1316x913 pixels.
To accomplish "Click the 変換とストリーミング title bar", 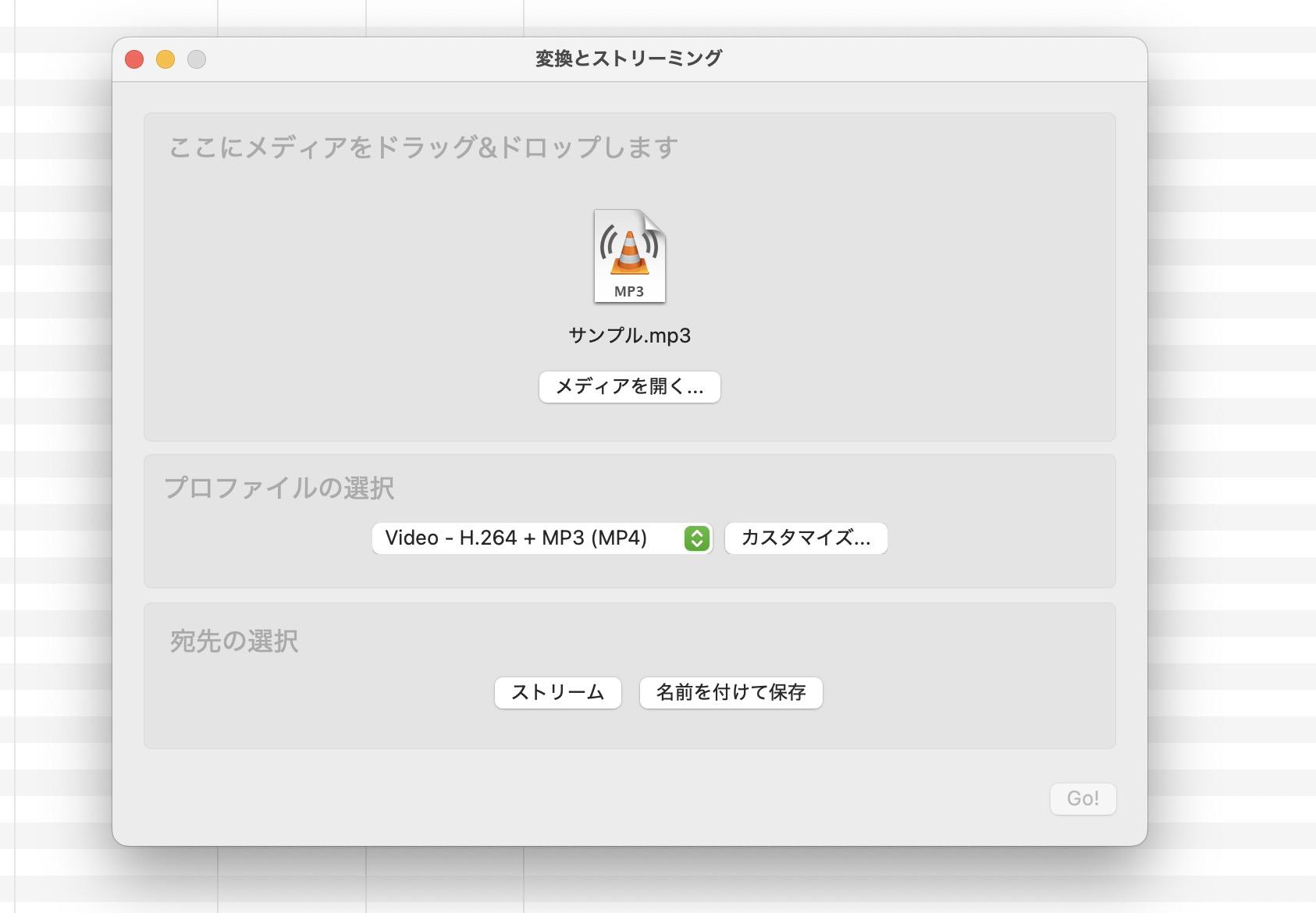I will pyautogui.click(x=629, y=56).
